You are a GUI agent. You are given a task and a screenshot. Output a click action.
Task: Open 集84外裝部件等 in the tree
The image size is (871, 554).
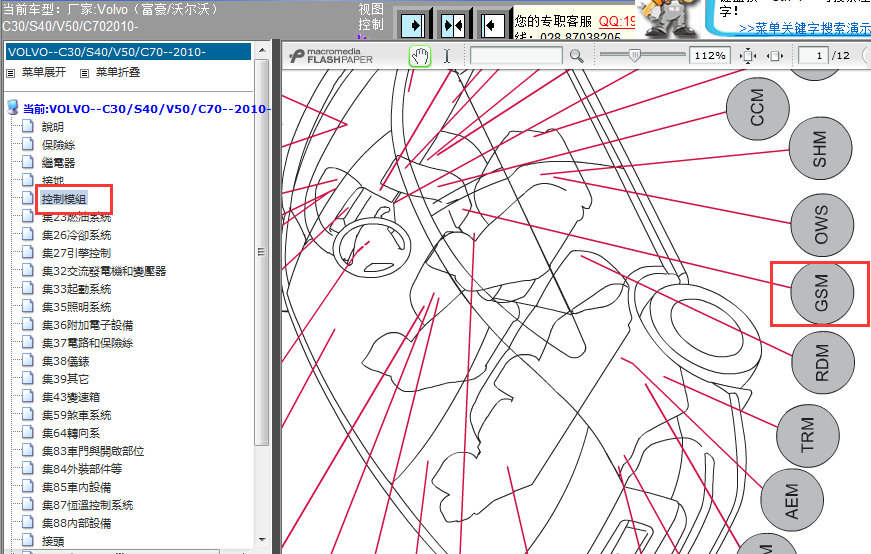point(82,469)
